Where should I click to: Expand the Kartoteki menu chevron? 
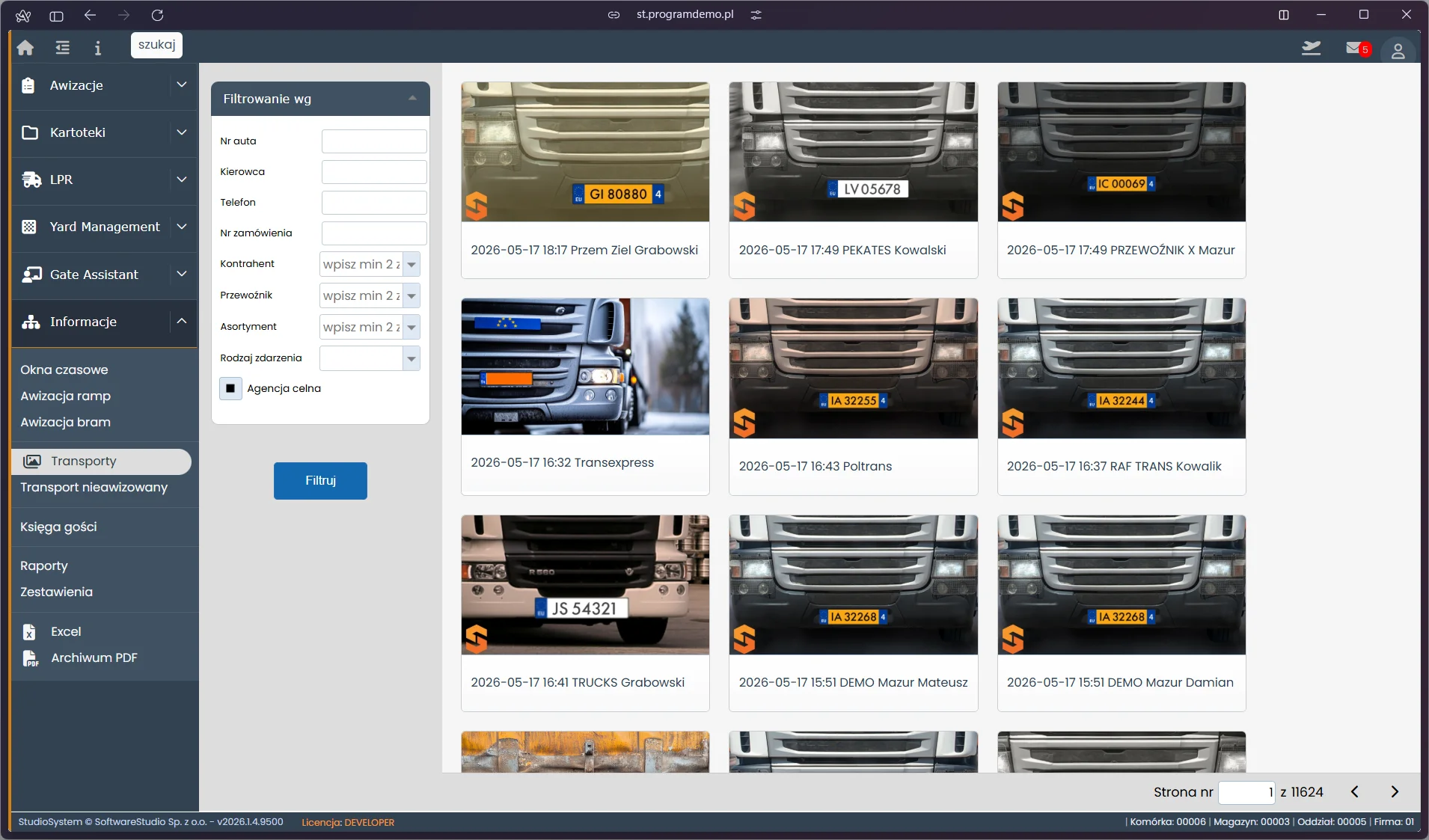point(182,132)
